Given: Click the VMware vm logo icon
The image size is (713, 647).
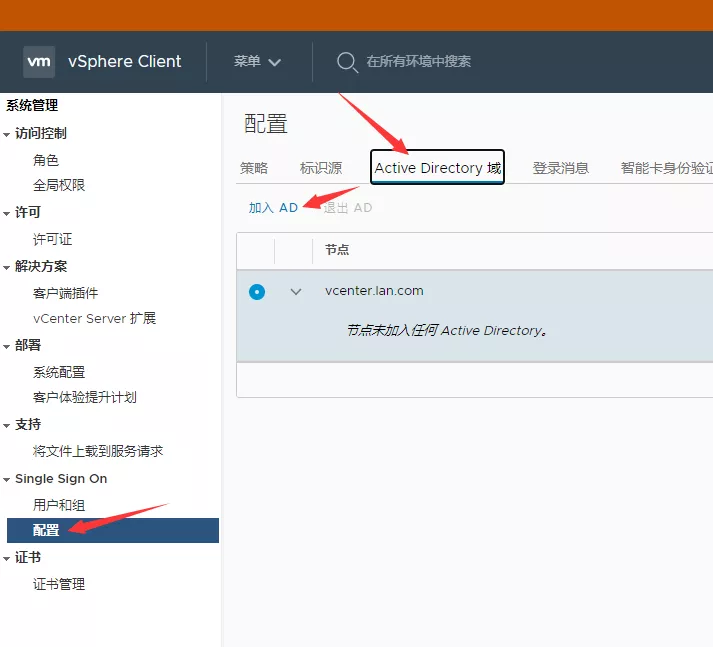Looking at the screenshot, I should (39, 61).
